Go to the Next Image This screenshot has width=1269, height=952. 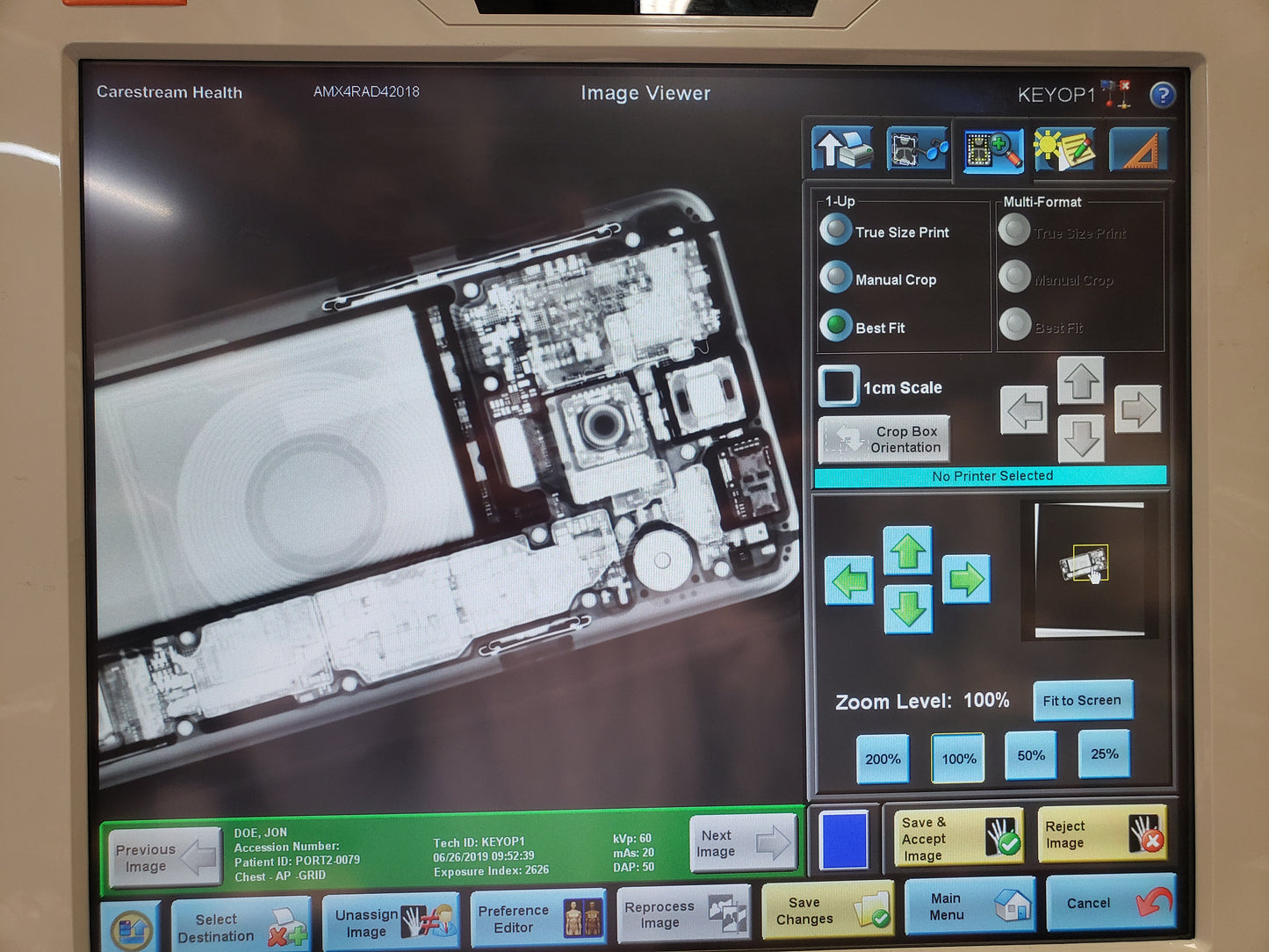pos(743,844)
